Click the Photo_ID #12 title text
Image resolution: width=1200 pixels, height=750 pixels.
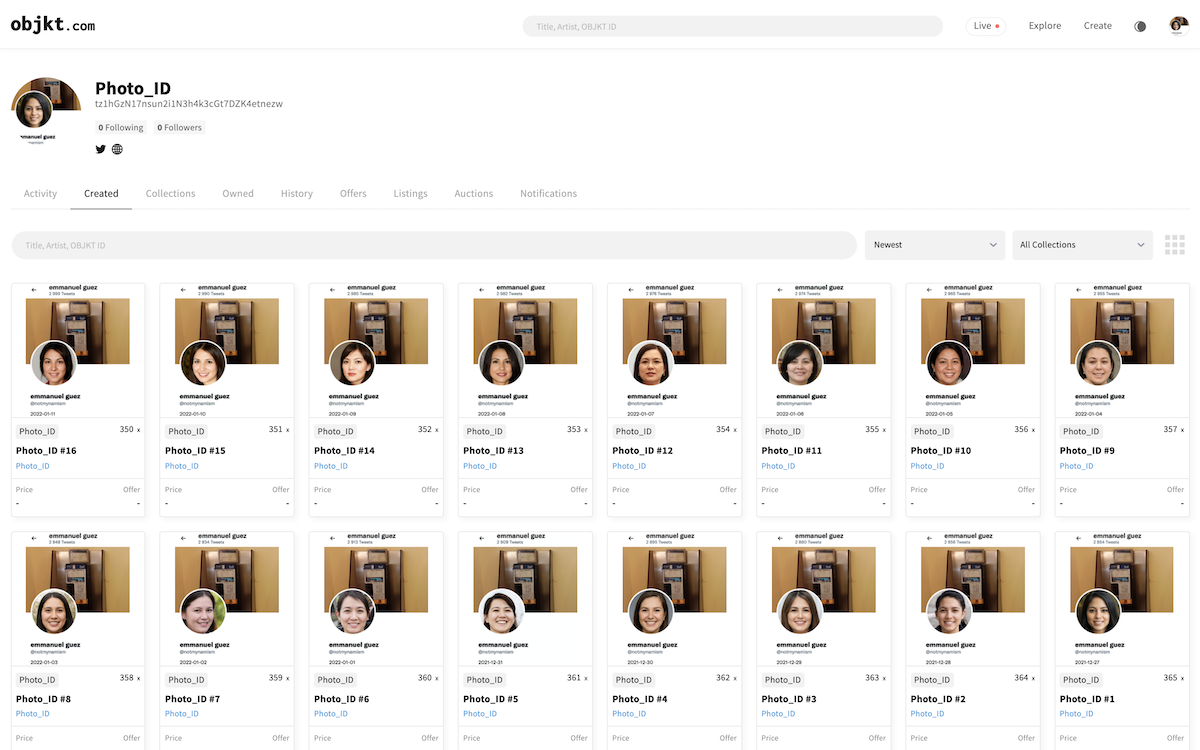(642, 451)
